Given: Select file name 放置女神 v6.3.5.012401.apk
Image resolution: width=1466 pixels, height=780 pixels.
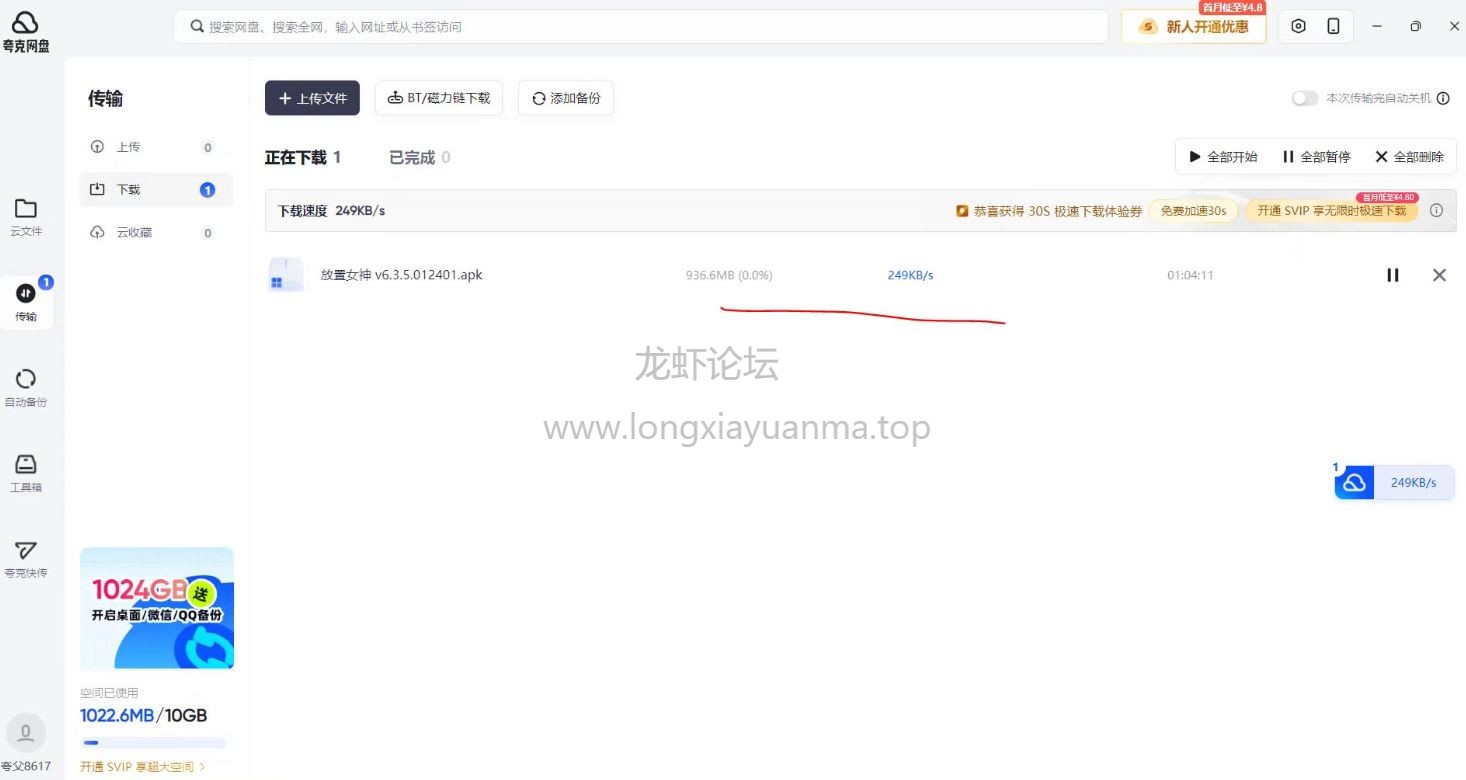Looking at the screenshot, I should click(401, 275).
